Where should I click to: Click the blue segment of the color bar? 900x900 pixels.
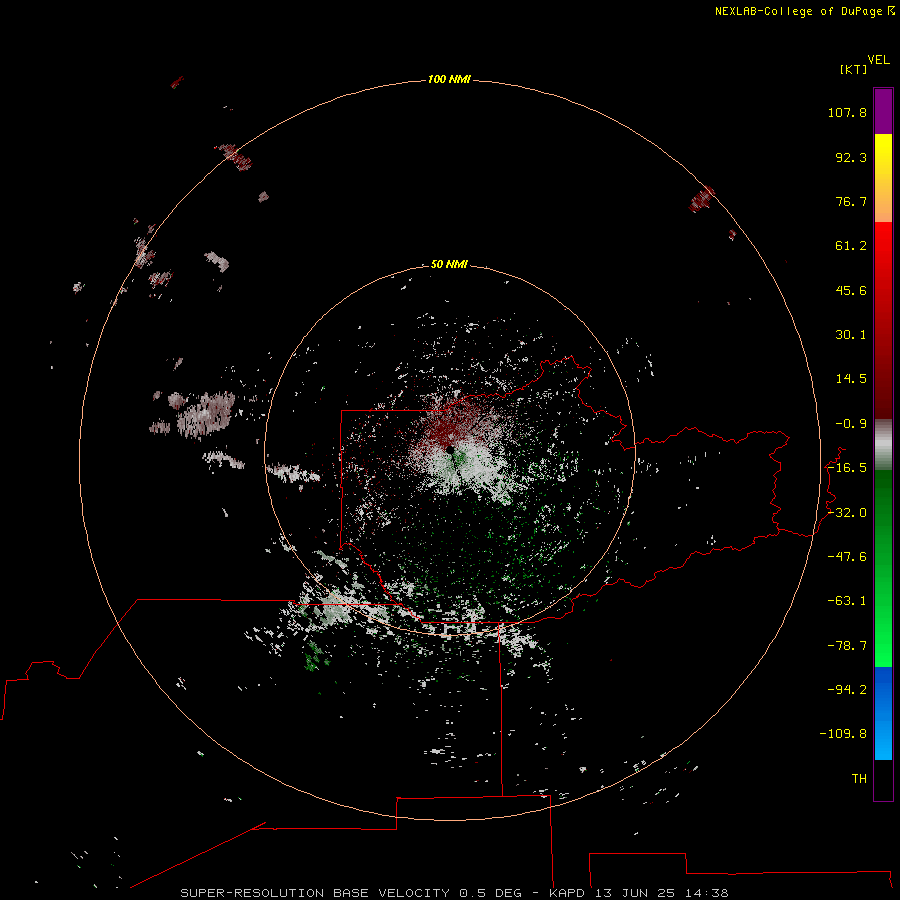[883, 713]
